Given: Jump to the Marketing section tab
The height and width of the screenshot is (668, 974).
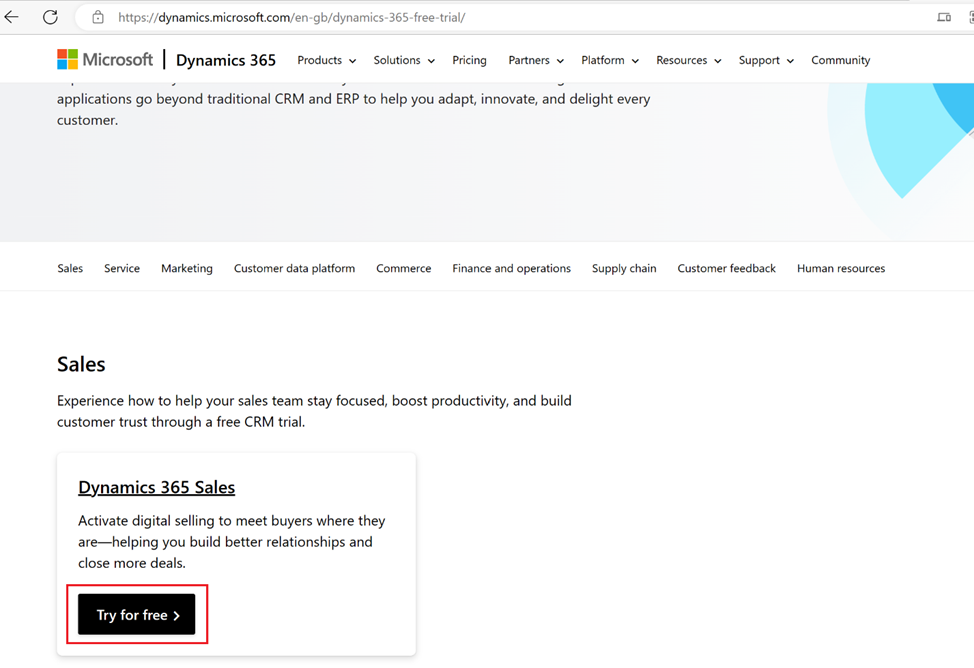Looking at the screenshot, I should pos(187,268).
